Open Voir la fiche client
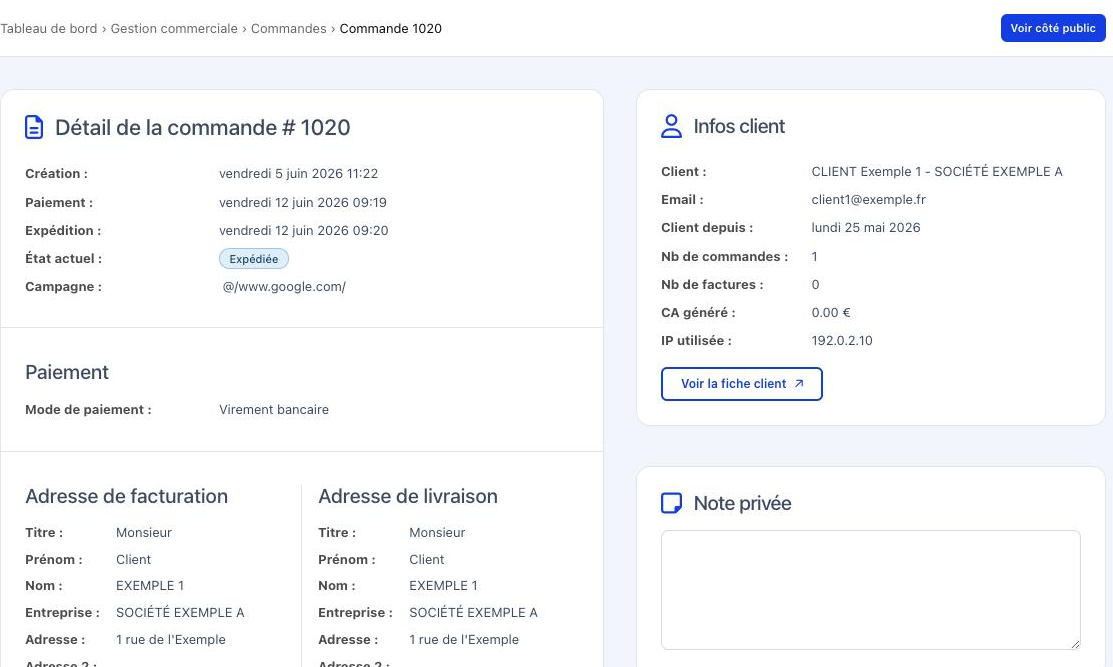This screenshot has width=1113, height=667. point(741,384)
